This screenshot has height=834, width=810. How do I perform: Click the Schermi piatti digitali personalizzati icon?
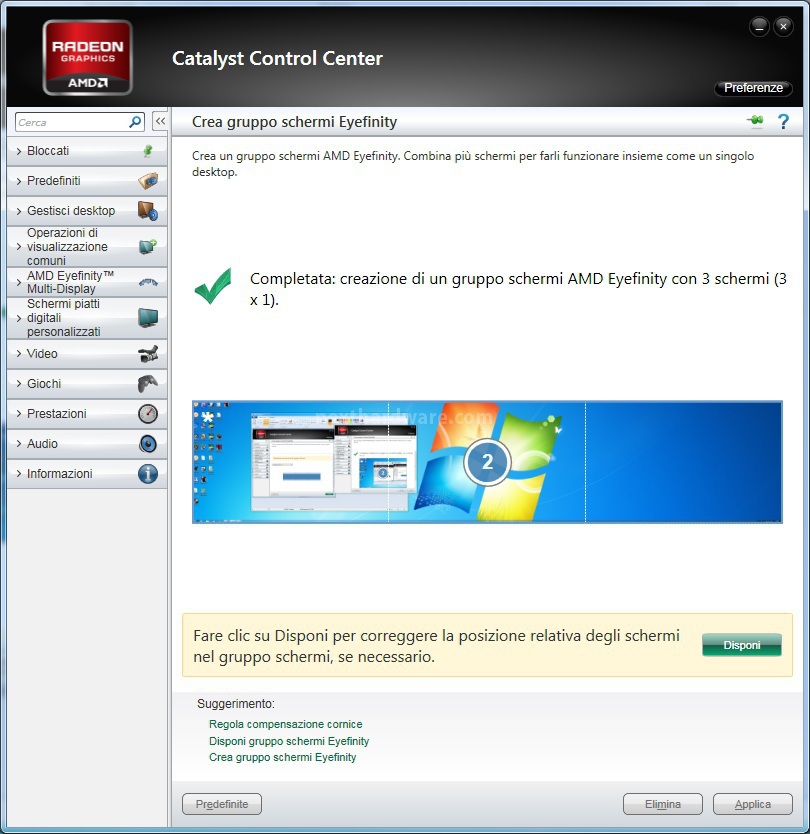click(x=148, y=318)
